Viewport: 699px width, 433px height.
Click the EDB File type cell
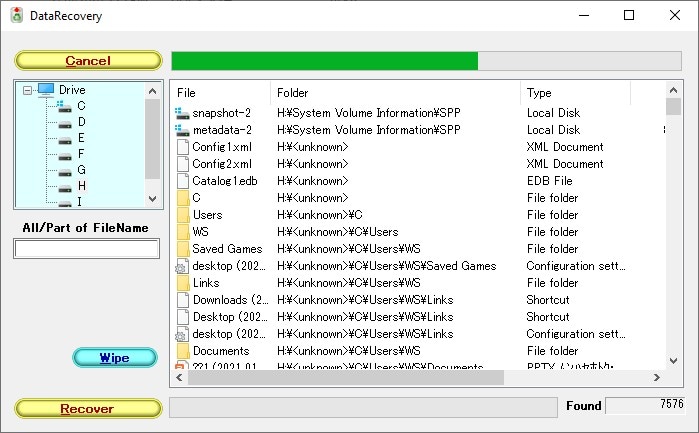[x=549, y=181]
